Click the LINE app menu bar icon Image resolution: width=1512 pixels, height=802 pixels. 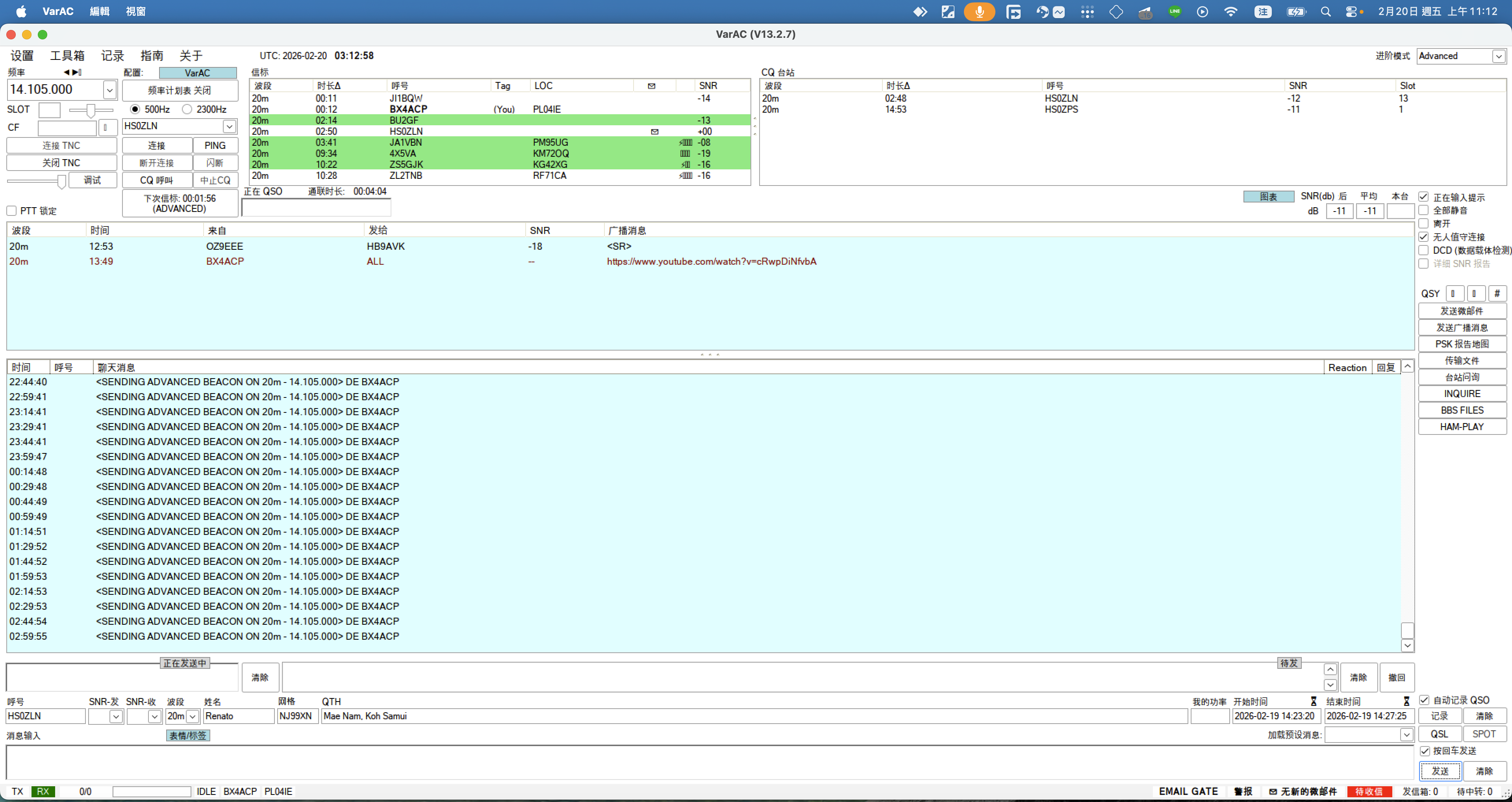(1175, 12)
